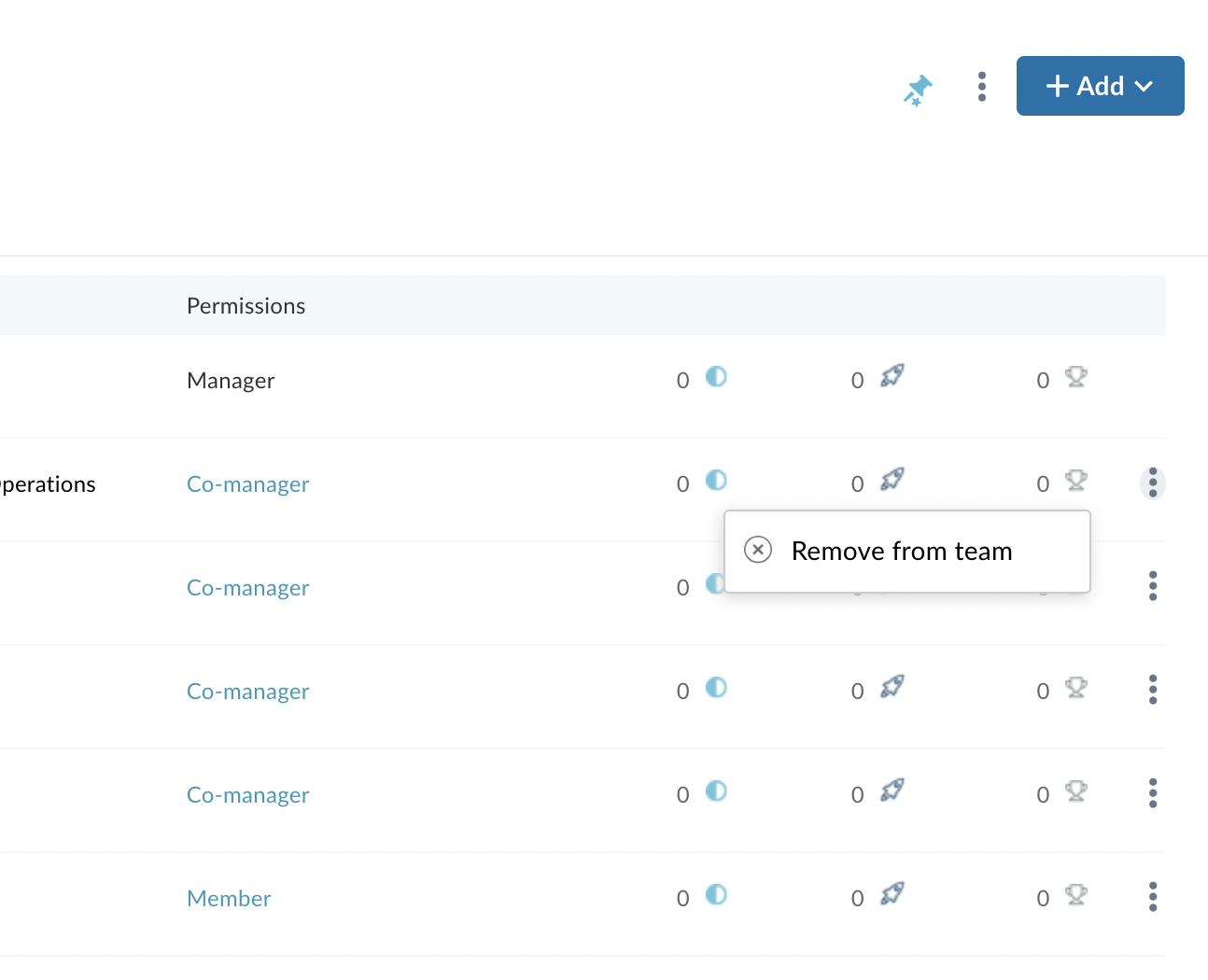
Task: Click the circled X icon beside Remove from team
Action: pos(758,550)
